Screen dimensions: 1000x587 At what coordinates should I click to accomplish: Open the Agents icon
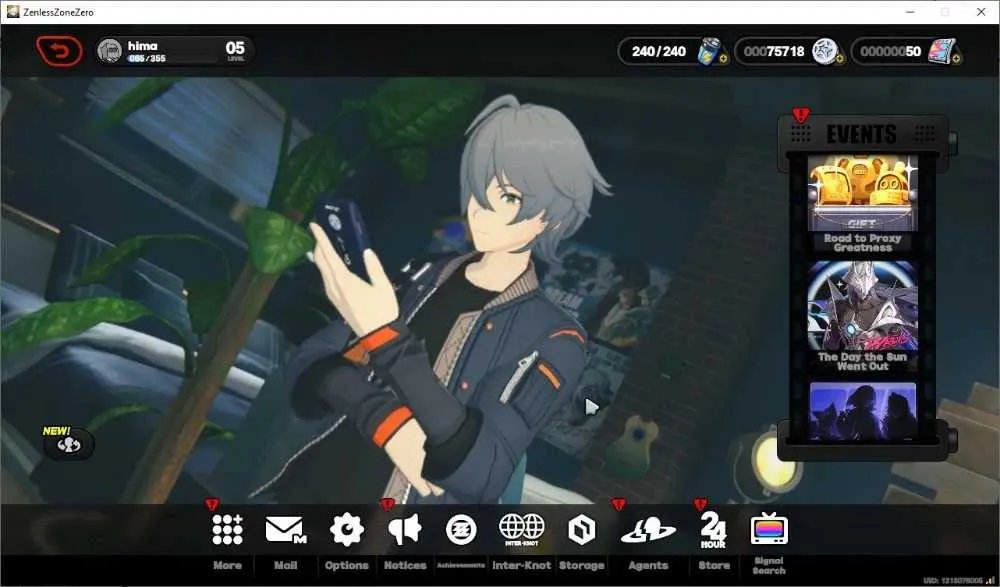(648, 530)
